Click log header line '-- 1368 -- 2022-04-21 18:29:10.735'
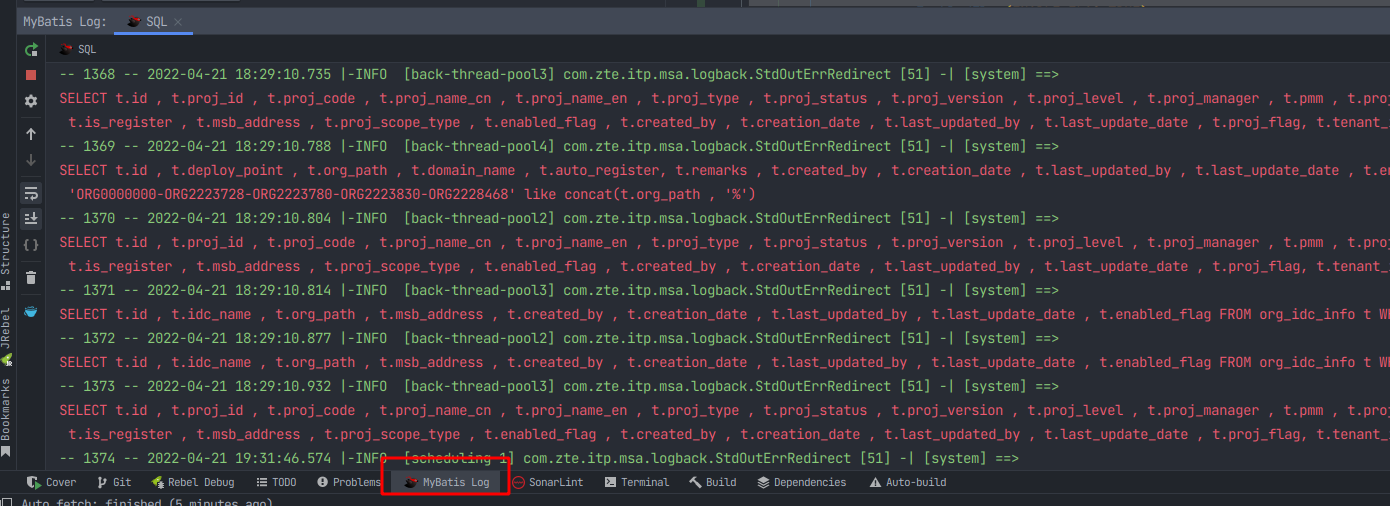This screenshot has width=1390, height=506. 559,75
